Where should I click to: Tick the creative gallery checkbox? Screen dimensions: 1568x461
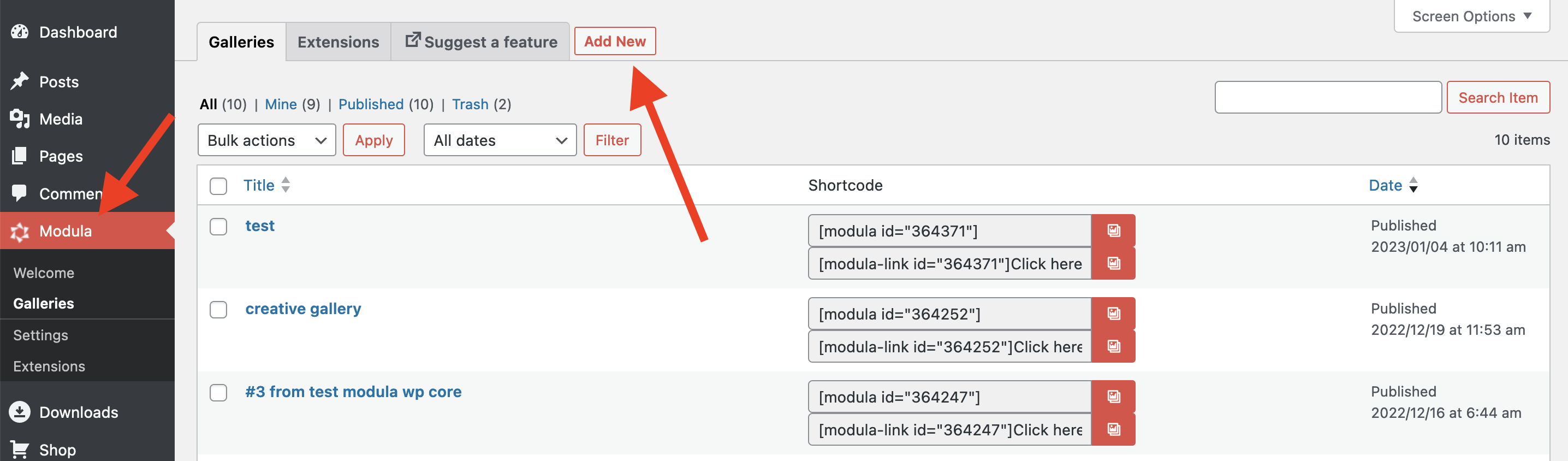tap(218, 309)
